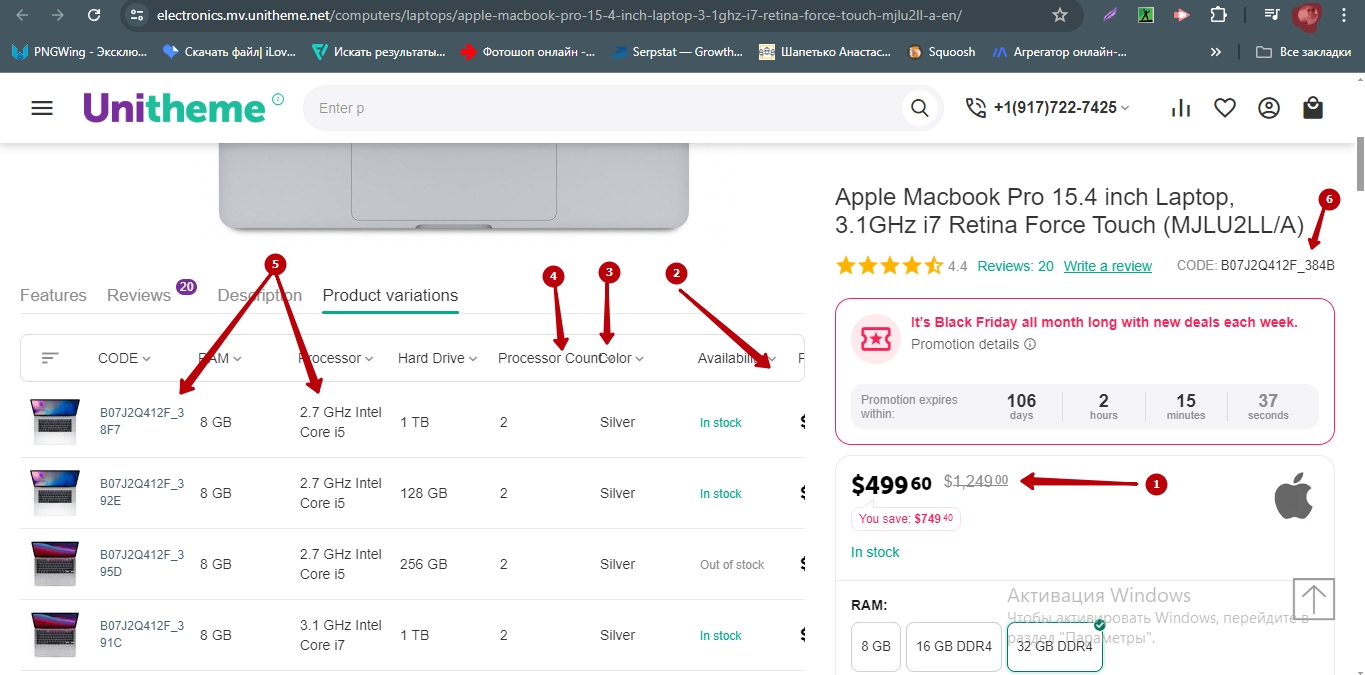
Task: Click the search input field
Action: (x=600, y=108)
